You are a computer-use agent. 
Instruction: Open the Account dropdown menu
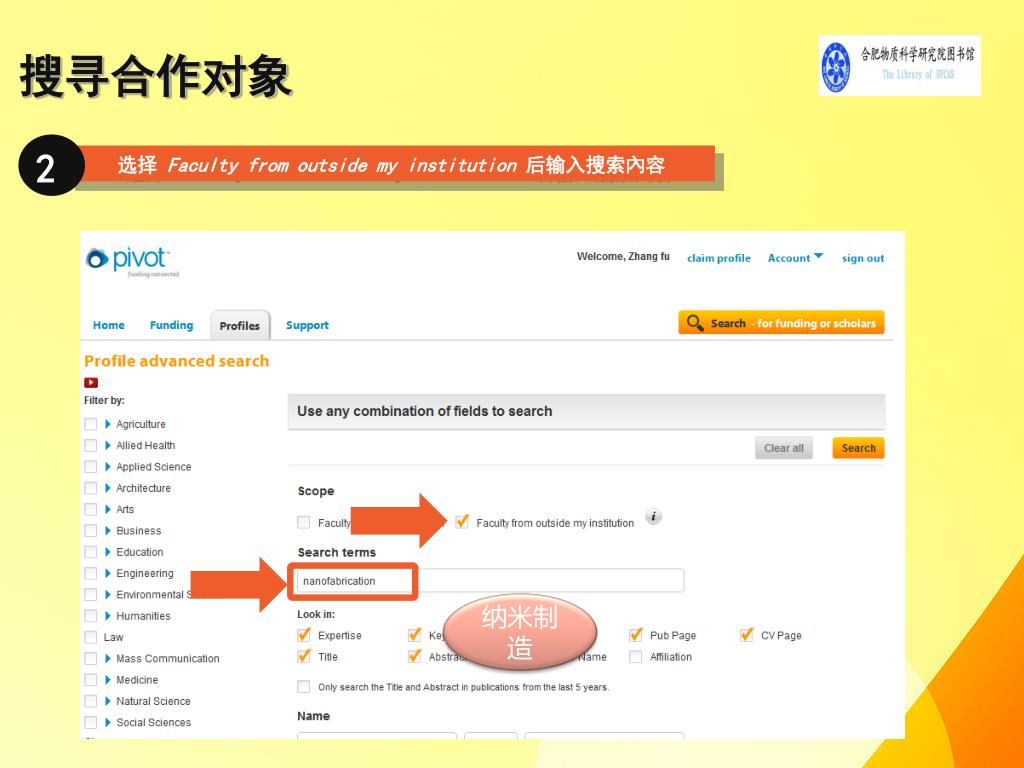pyautogui.click(x=795, y=258)
